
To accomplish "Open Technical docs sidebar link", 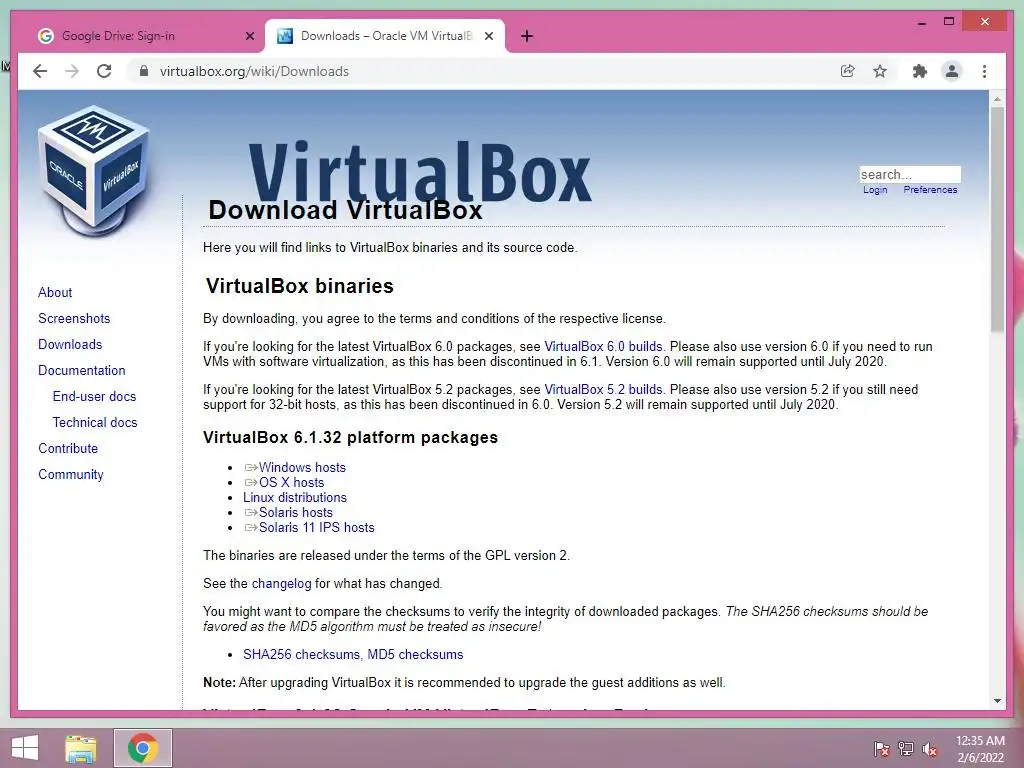I will [x=95, y=423].
